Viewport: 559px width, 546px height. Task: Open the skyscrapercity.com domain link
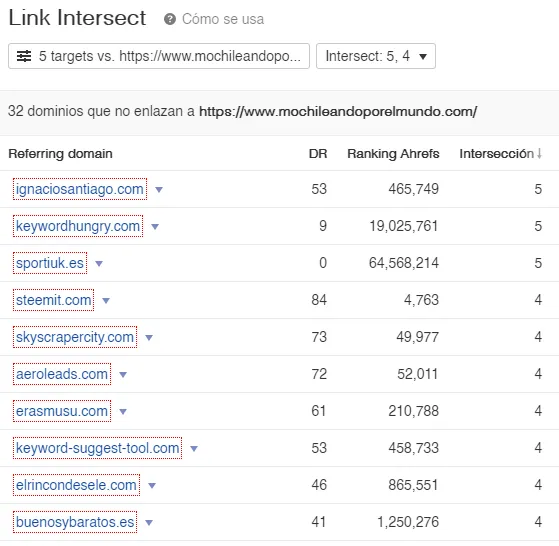[x=75, y=337]
